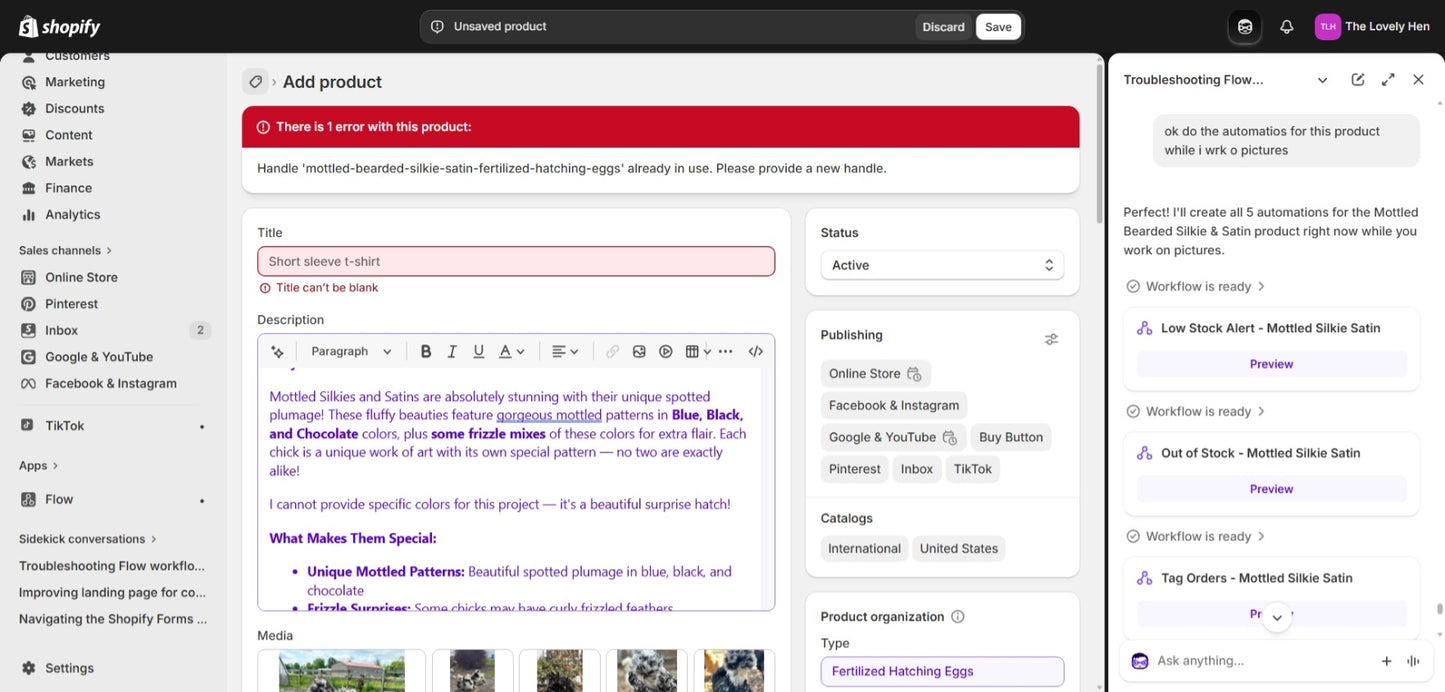Insert video using editor video icon
1445x692 pixels.
666,351
